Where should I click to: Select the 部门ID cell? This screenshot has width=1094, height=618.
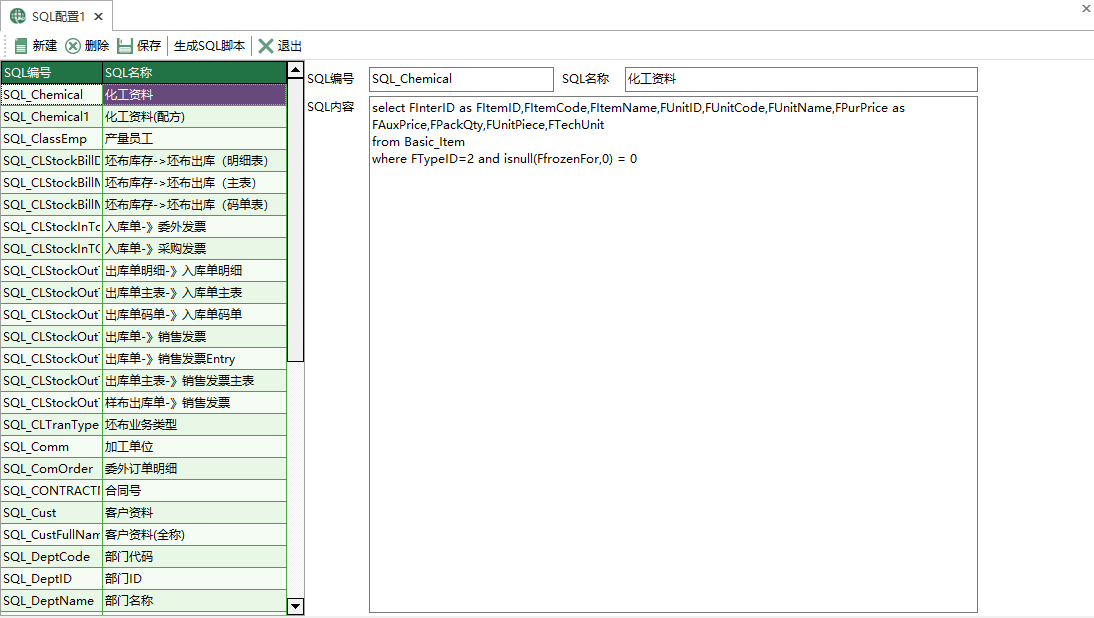pyautogui.click(x=195, y=578)
